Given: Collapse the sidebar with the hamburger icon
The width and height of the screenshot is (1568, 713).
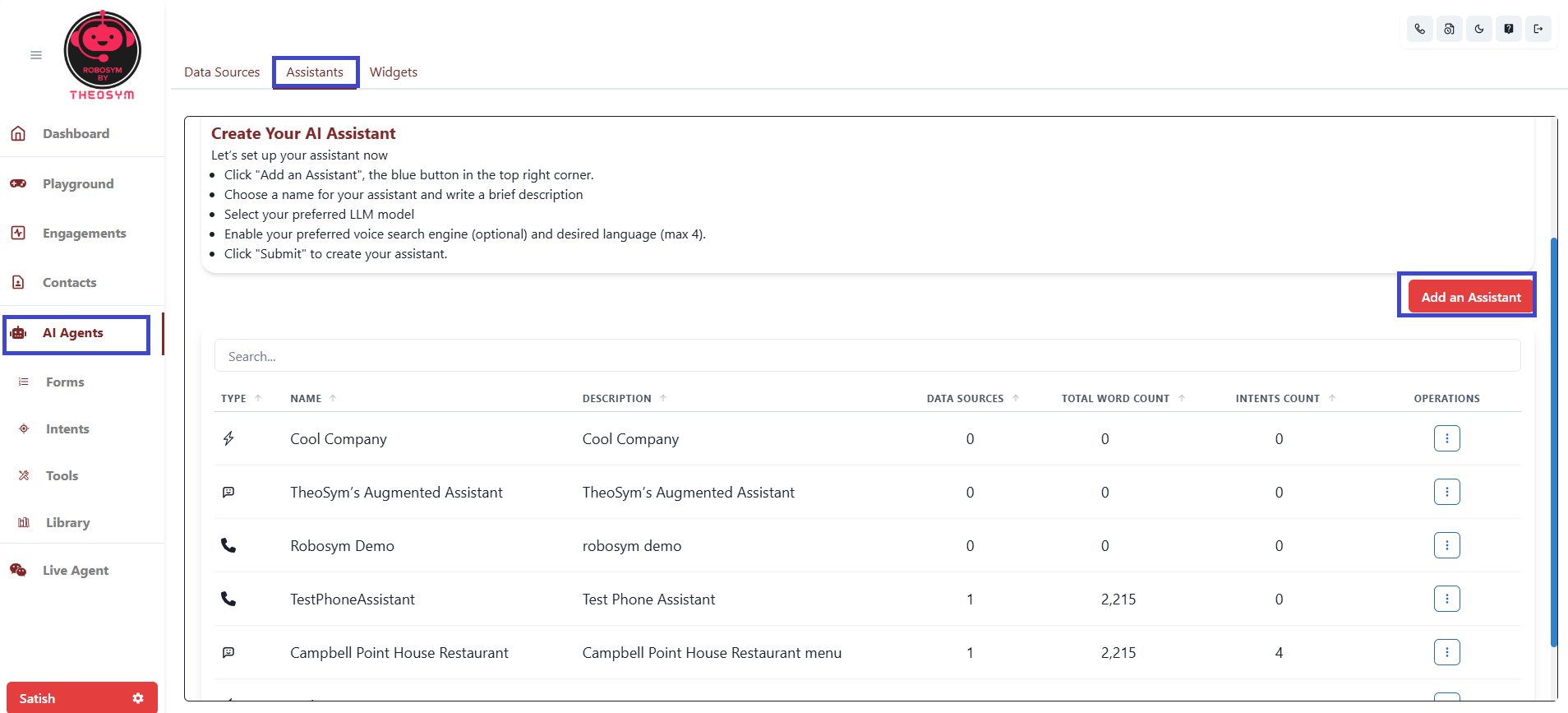Looking at the screenshot, I should (x=36, y=55).
